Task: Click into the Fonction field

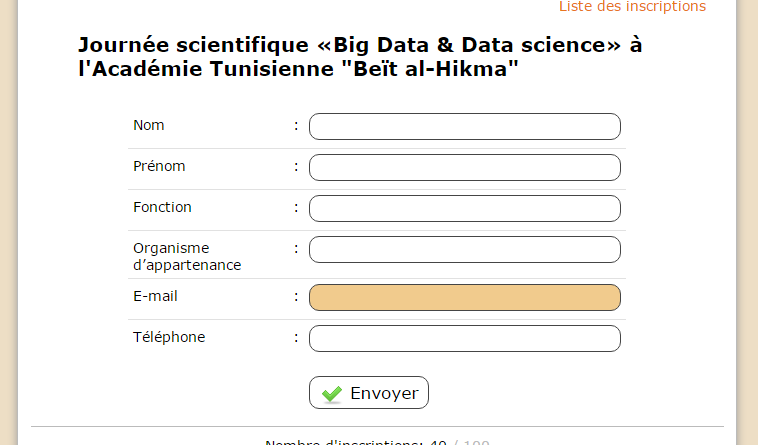Action: pyautogui.click(x=465, y=209)
